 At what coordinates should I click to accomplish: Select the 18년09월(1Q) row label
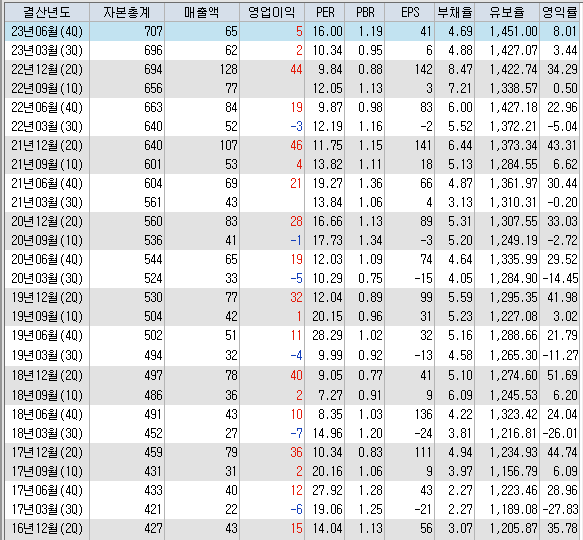(47, 395)
